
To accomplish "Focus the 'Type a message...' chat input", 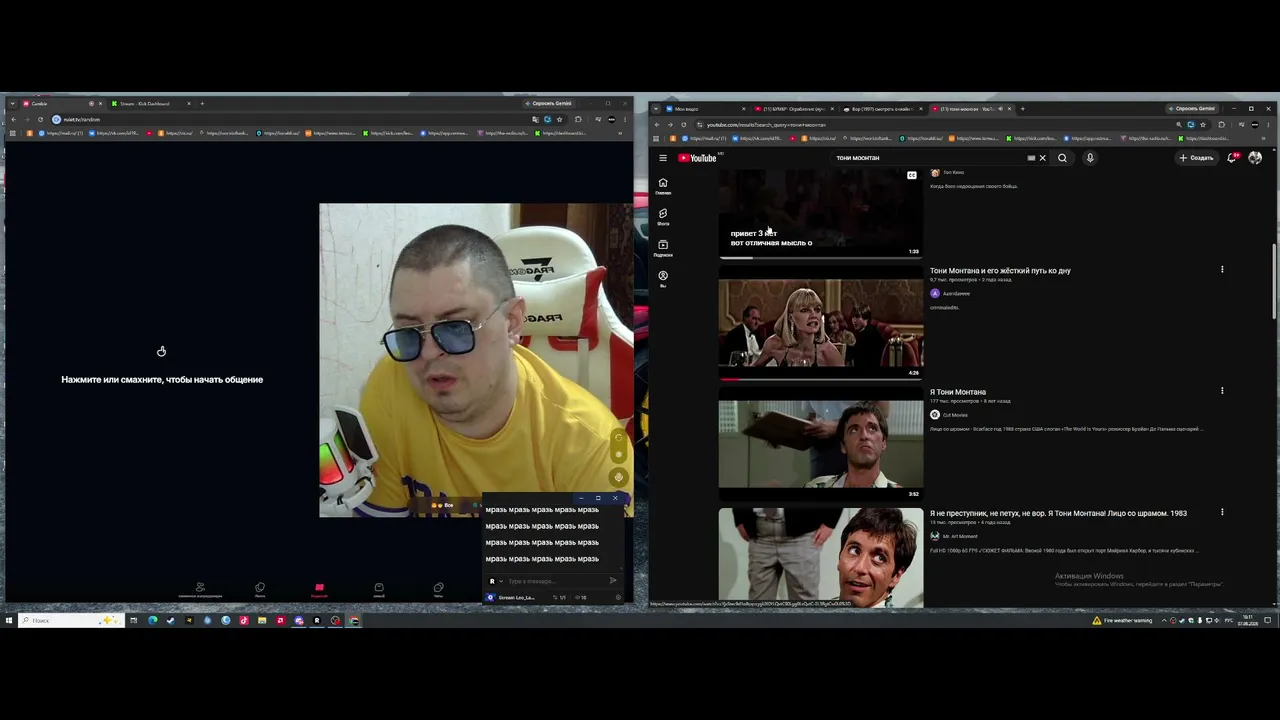I will pyautogui.click(x=555, y=581).
